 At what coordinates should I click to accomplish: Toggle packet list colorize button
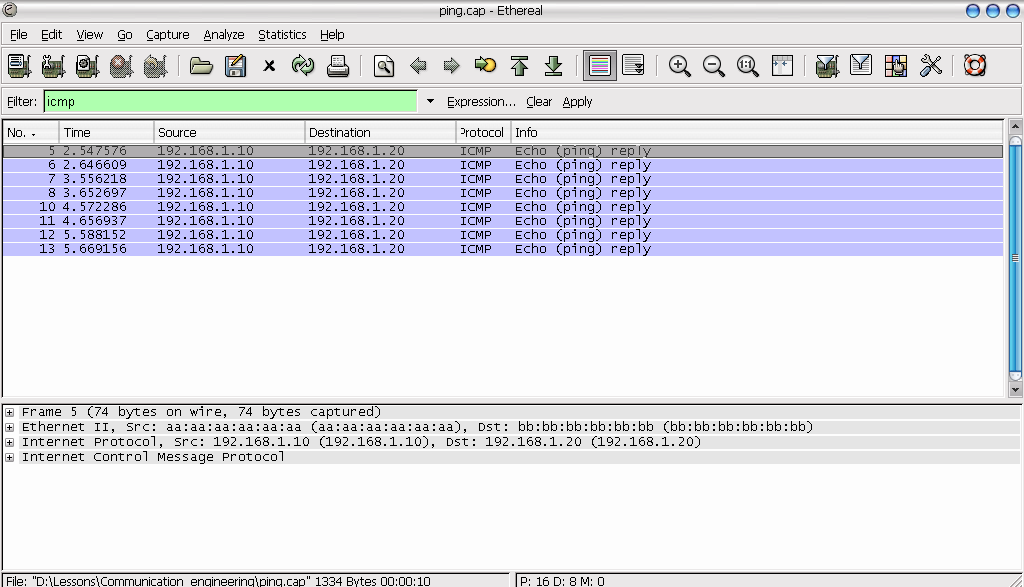600,65
